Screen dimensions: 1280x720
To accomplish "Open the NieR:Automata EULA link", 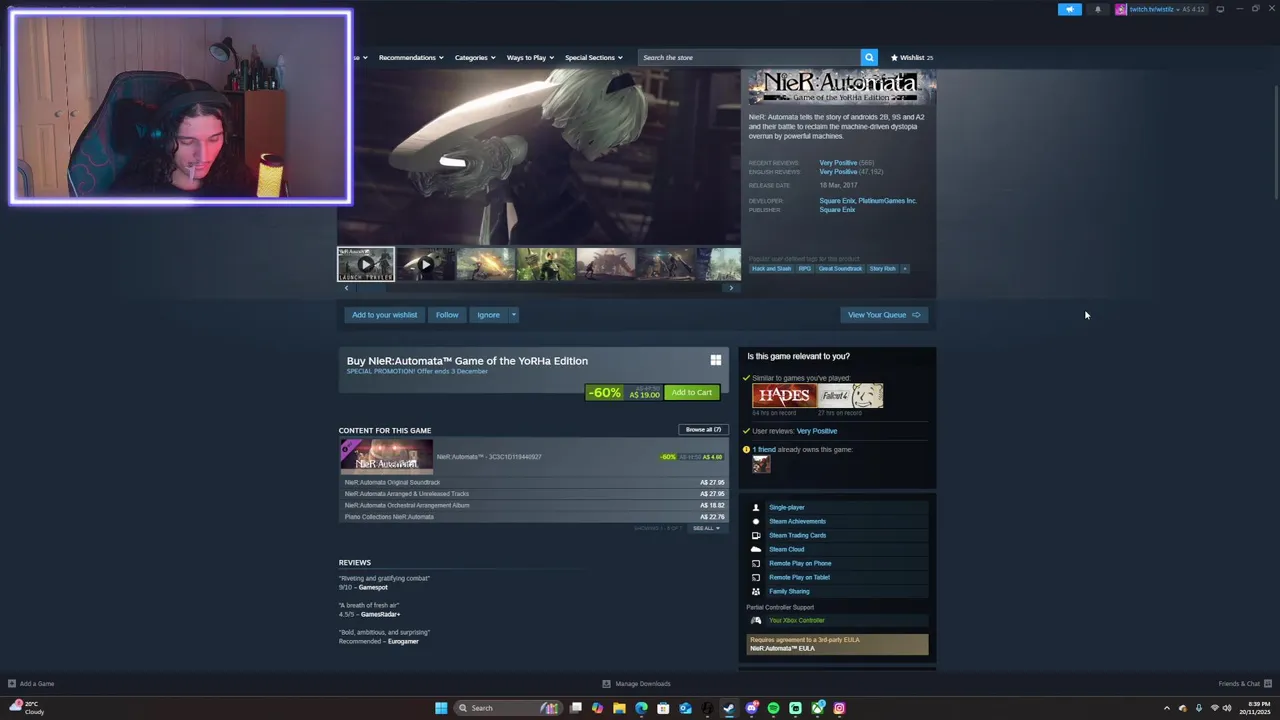I will coord(782,648).
